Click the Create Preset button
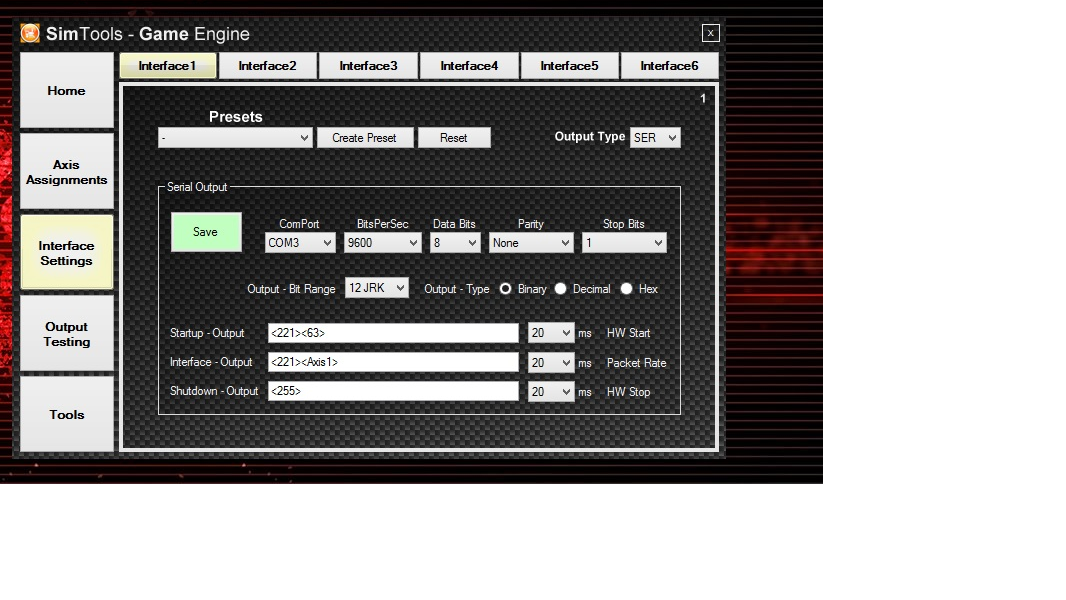The image size is (1066, 600). pos(365,138)
